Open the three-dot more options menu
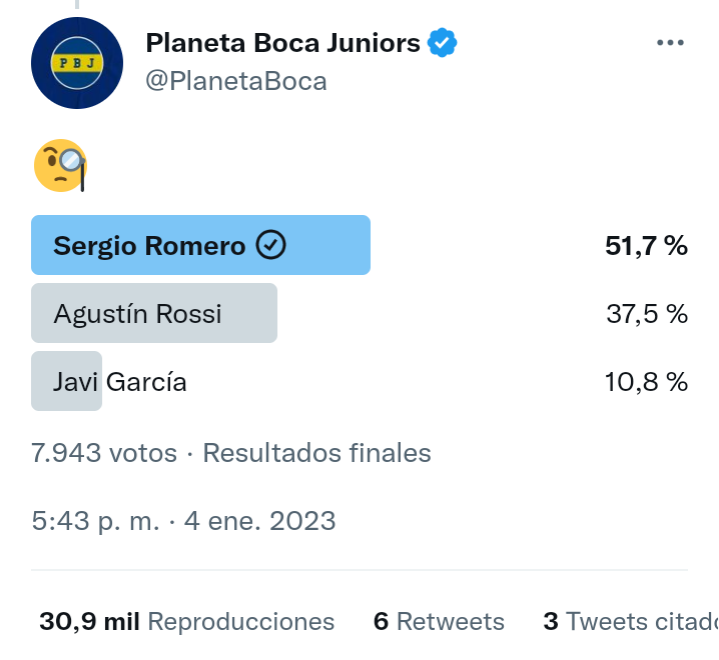This screenshot has height=660, width=719. click(670, 43)
